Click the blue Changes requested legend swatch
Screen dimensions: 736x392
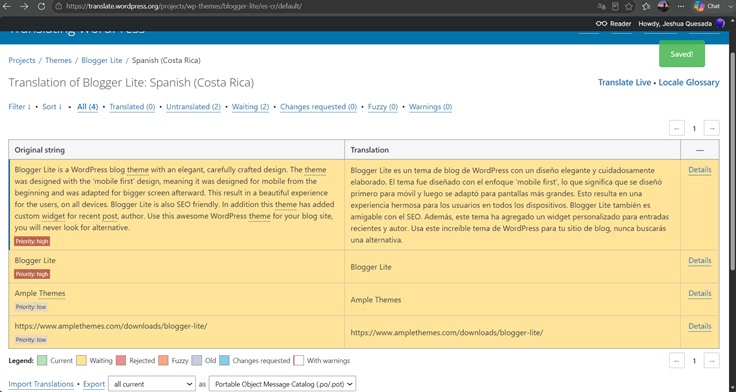point(224,361)
